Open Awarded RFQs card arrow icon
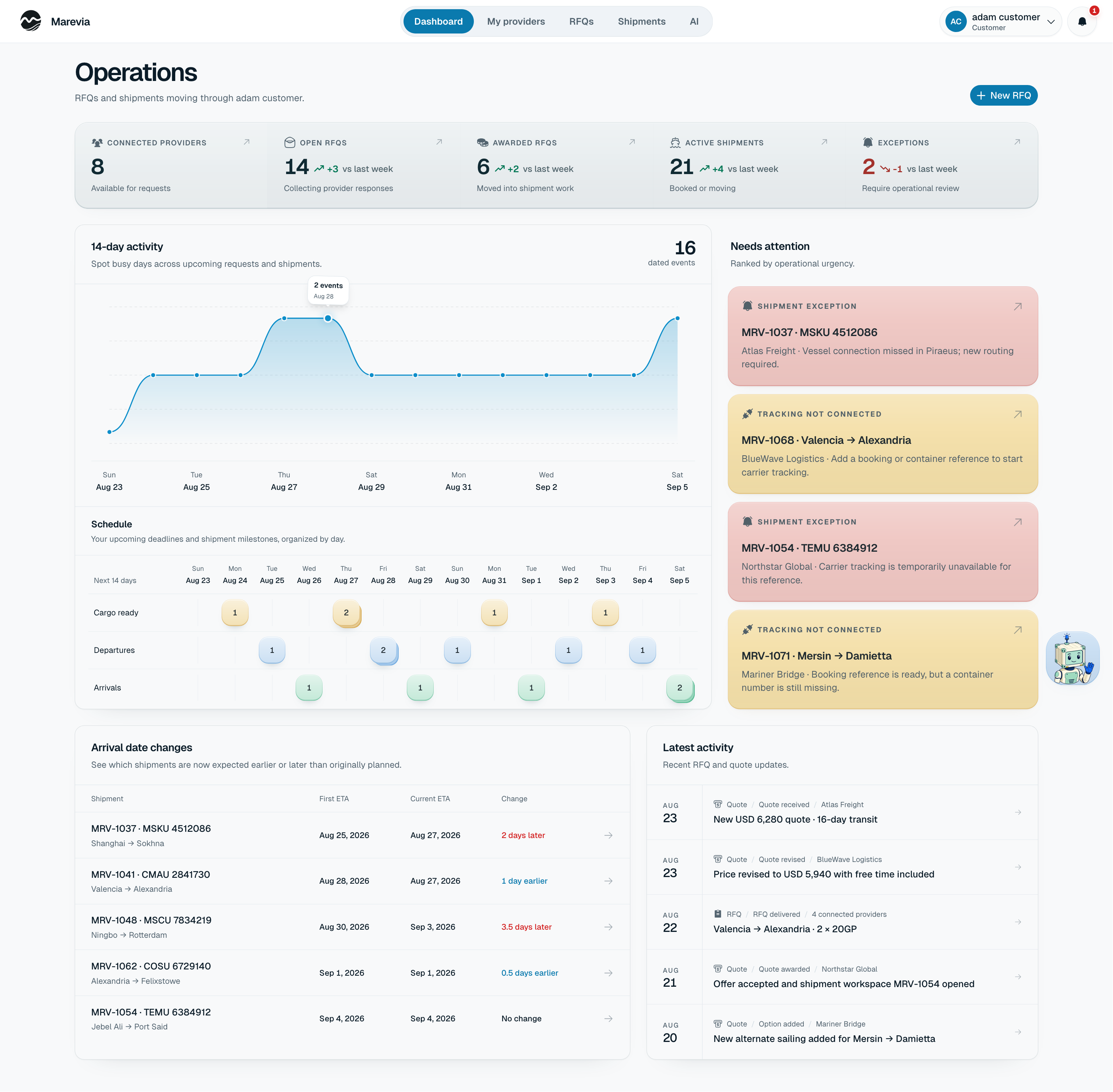1113x1092 pixels. [632, 142]
